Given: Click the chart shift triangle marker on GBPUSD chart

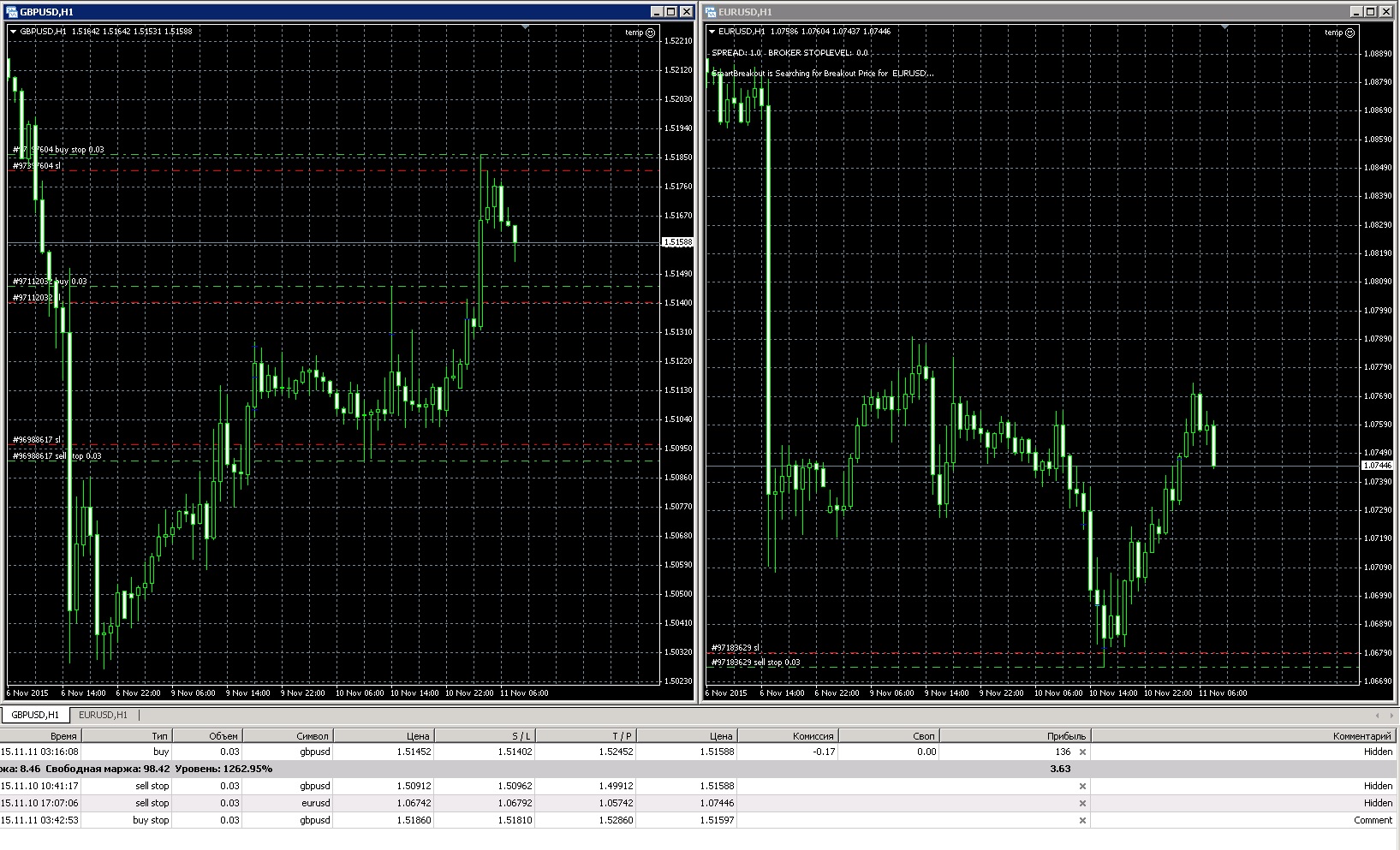Looking at the screenshot, I should click(525, 27).
